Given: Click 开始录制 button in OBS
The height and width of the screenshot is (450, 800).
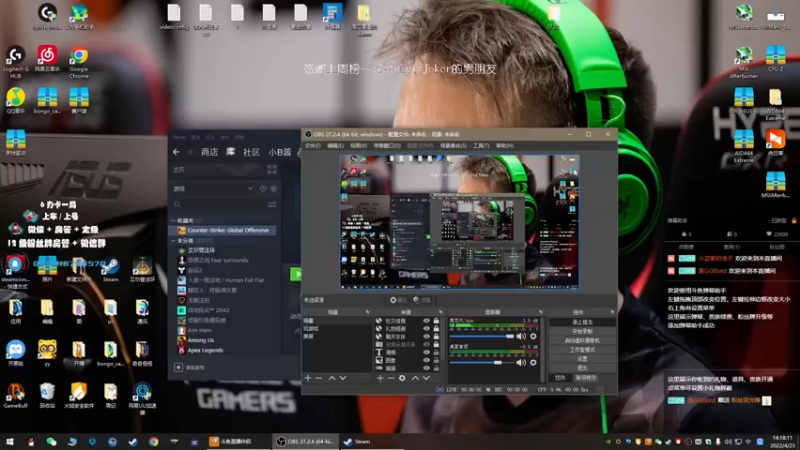Looking at the screenshot, I should click(582, 332).
